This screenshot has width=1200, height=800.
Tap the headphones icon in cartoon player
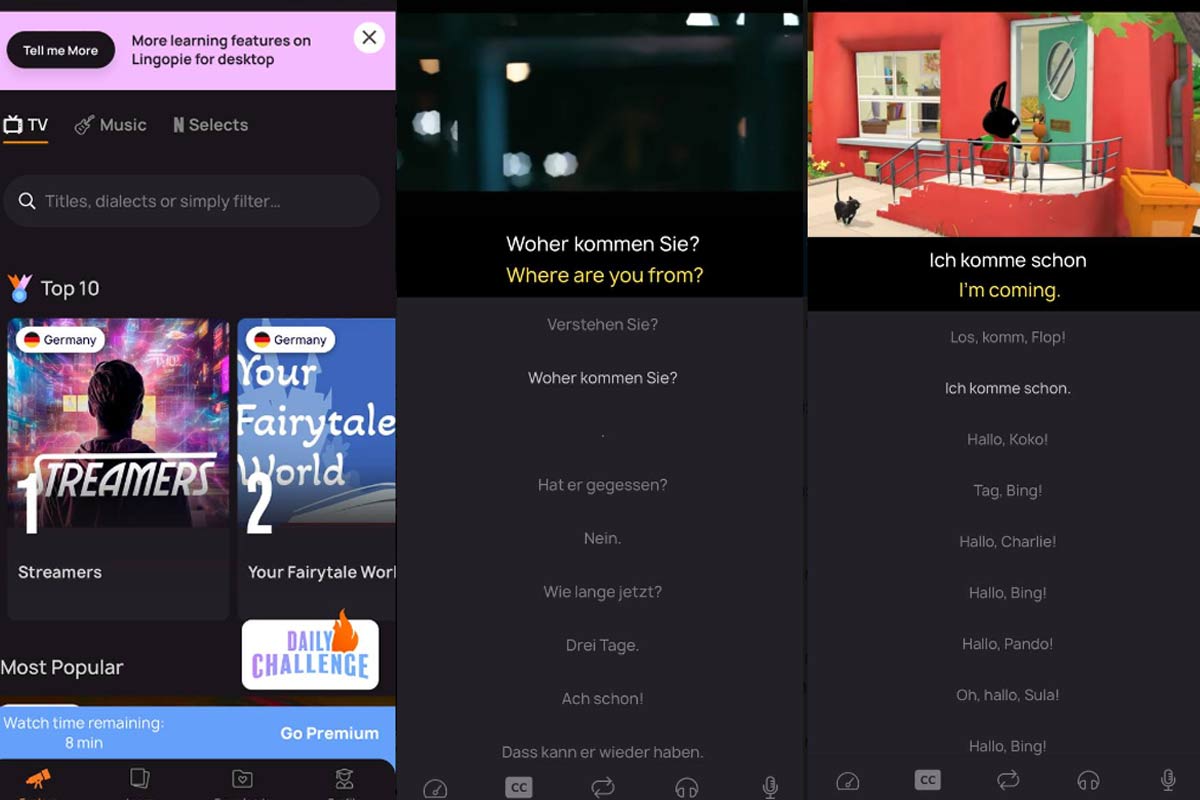pos(1088,780)
